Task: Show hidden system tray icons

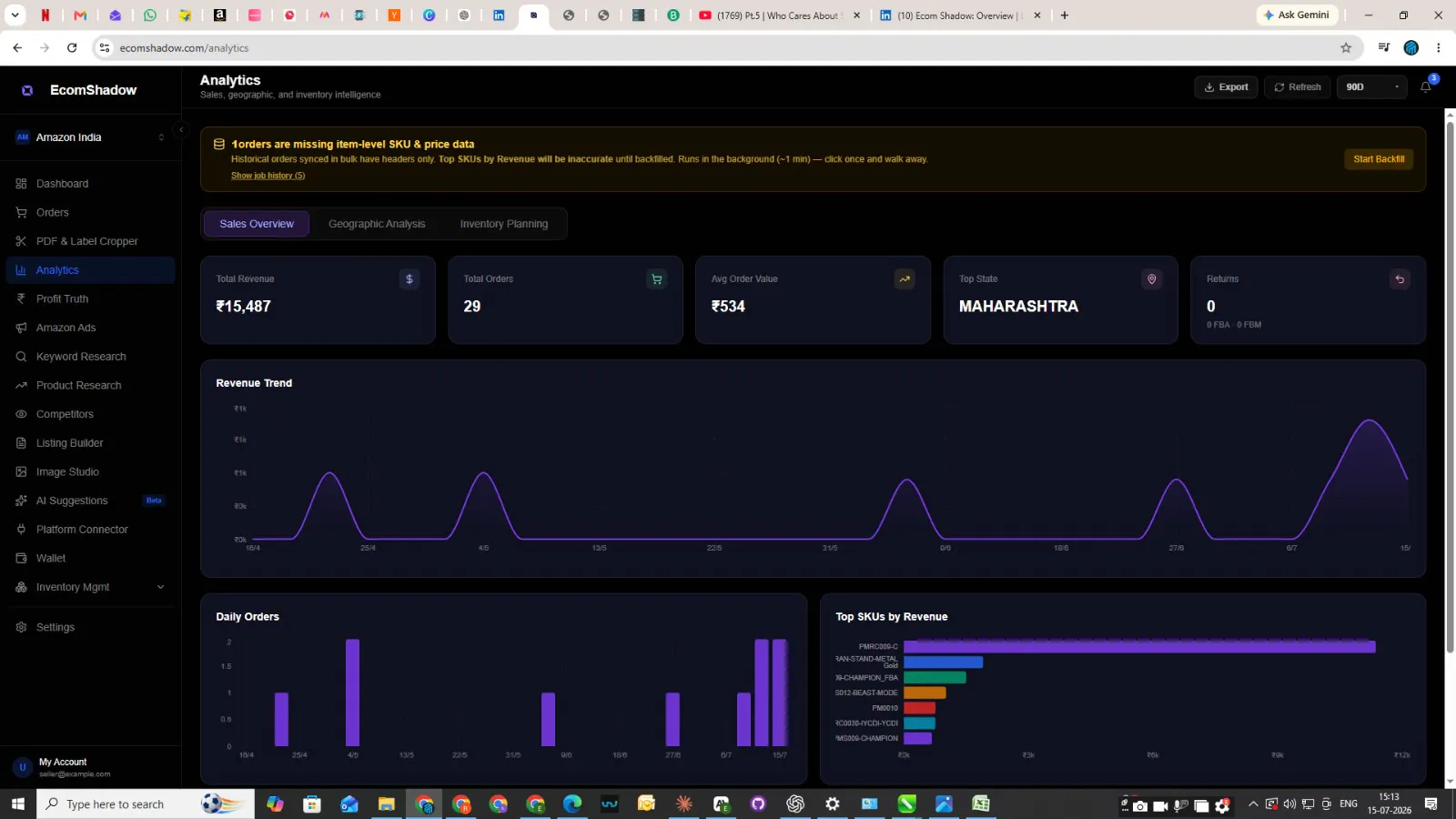Action: [x=1253, y=804]
